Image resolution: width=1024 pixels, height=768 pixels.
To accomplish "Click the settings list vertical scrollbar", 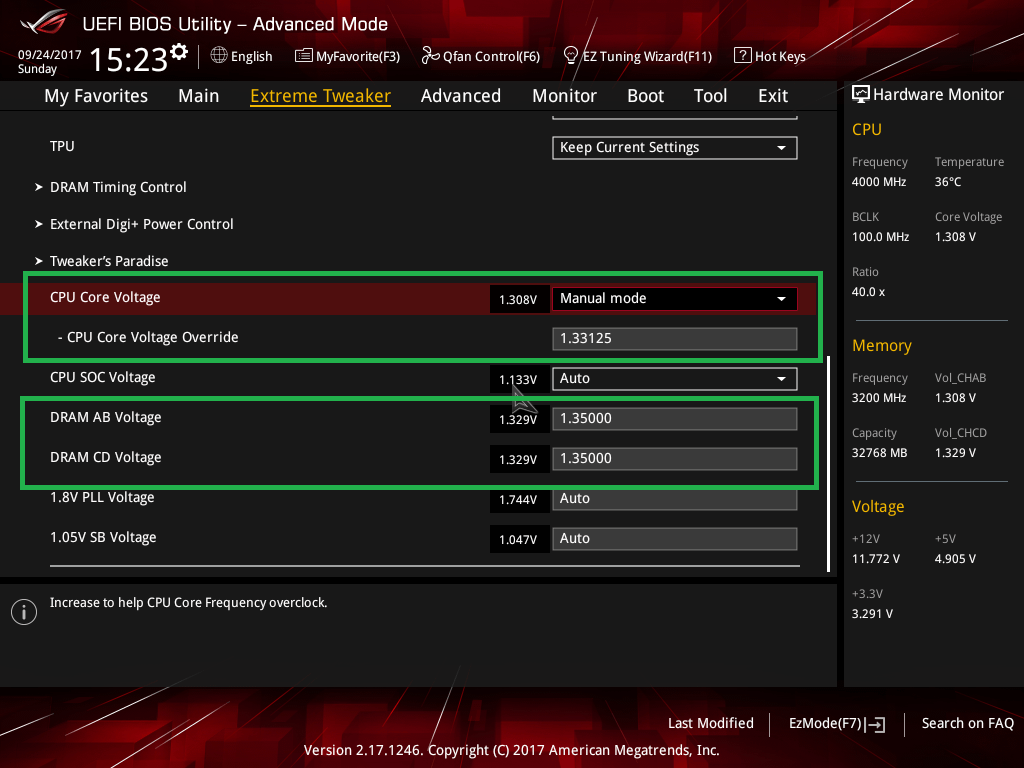I will tap(828, 464).
